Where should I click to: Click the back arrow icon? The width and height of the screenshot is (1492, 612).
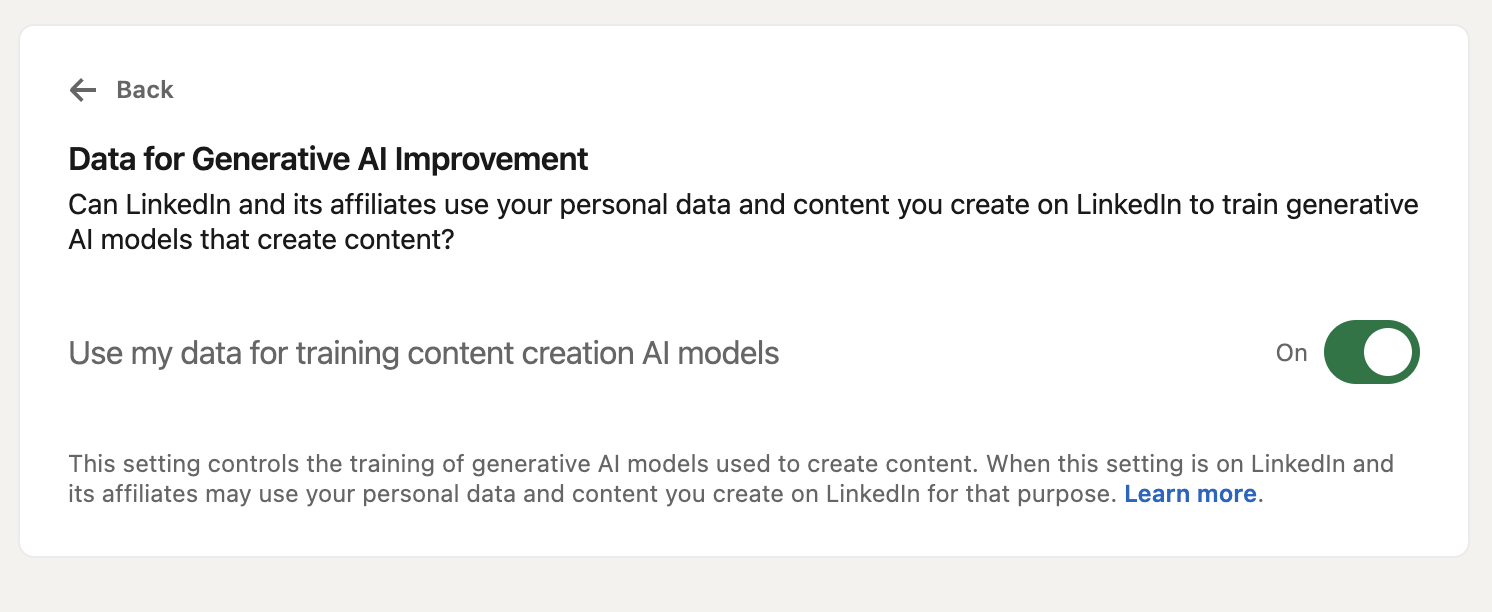pyautogui.click(x=82, y=90)
